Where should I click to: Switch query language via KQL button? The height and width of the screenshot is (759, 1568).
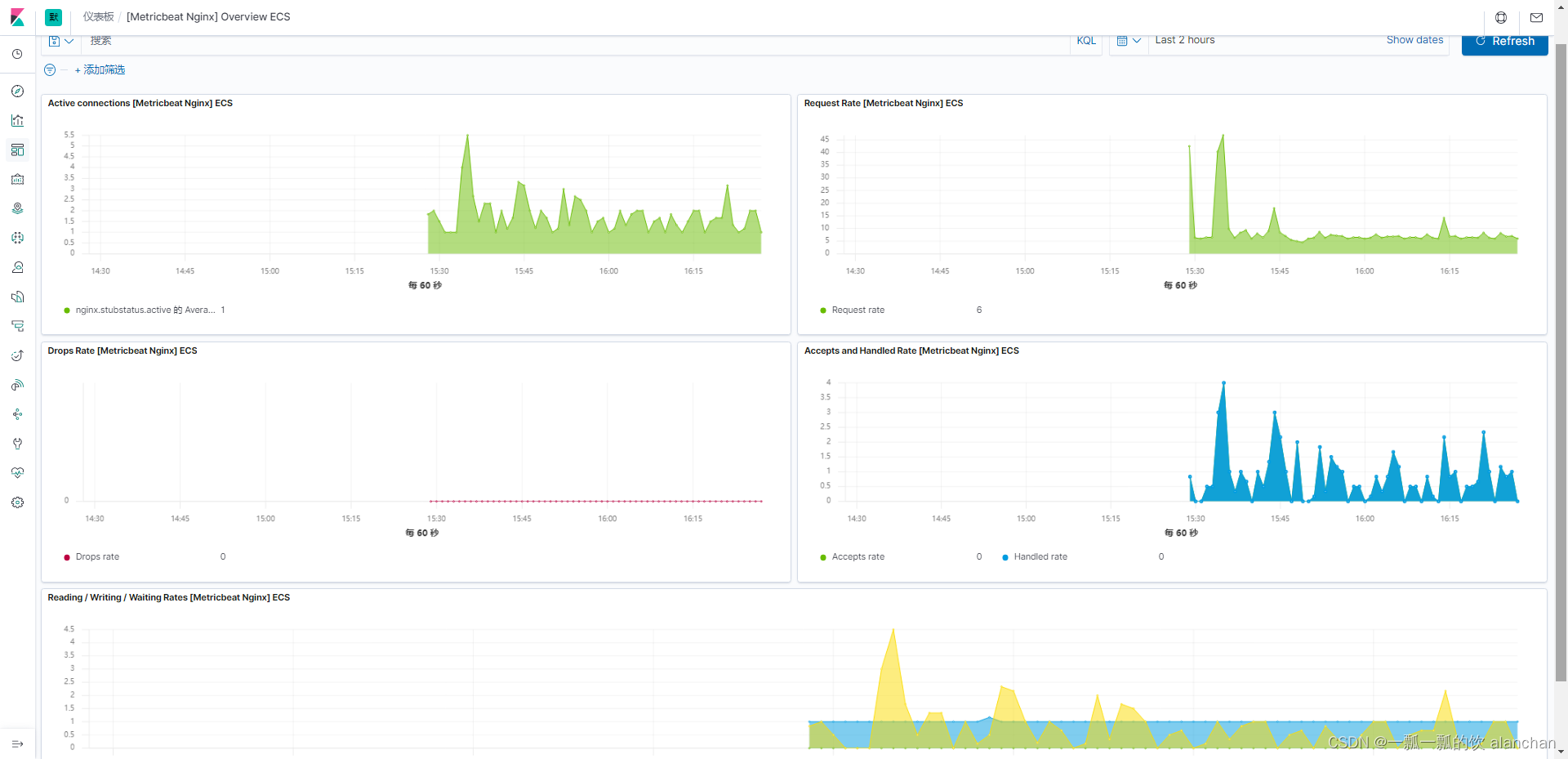click(x=1086, y=41)
